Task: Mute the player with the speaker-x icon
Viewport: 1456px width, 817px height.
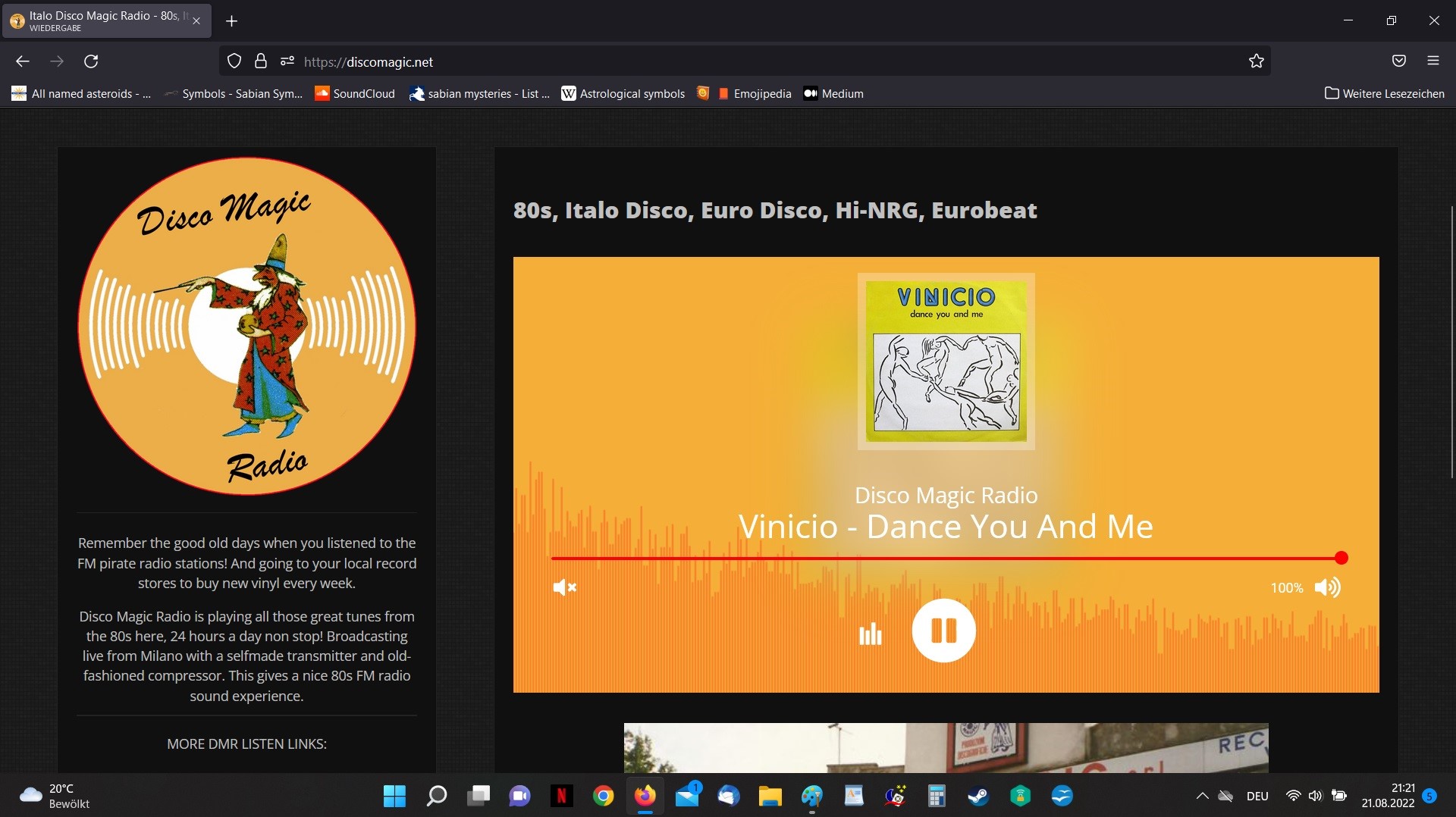Action: click(564, 587)
